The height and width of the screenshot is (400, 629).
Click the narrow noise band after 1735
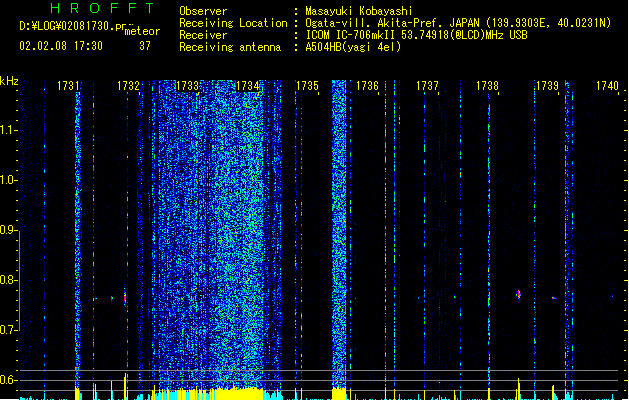tap(339, 235)
